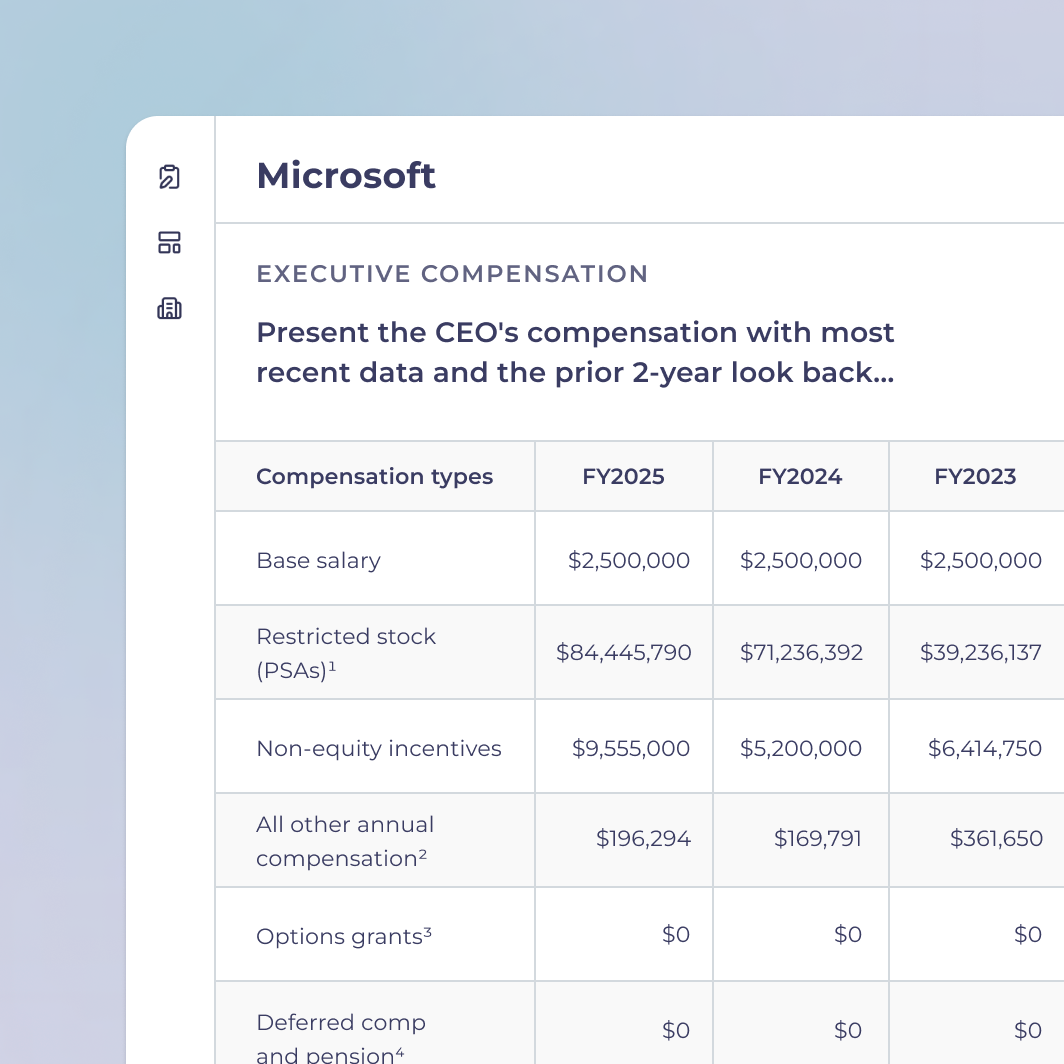Select the company building icon in the sidebar
The image size is (1064, 1064).
click(170, 308)
